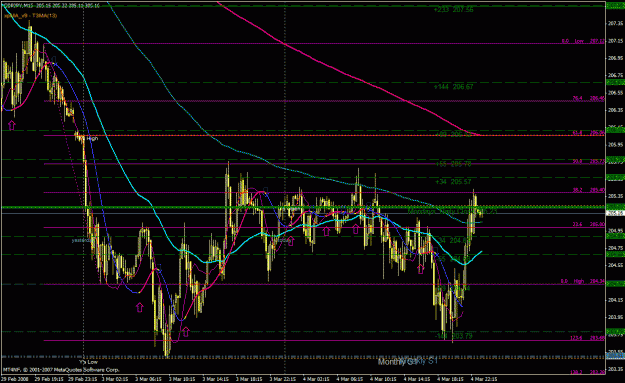Click the Fibonacci 50.0 level label
Screen dimensions: 625x383
point(589,161)
